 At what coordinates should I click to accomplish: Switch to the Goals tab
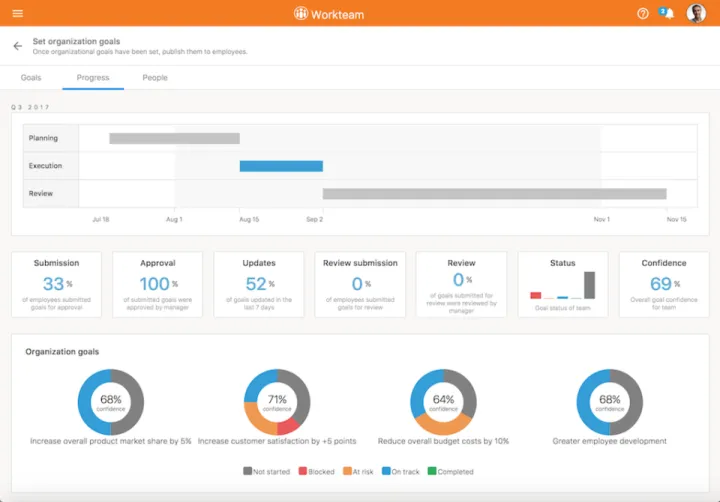pyautogui.click(x=31, y=78)
